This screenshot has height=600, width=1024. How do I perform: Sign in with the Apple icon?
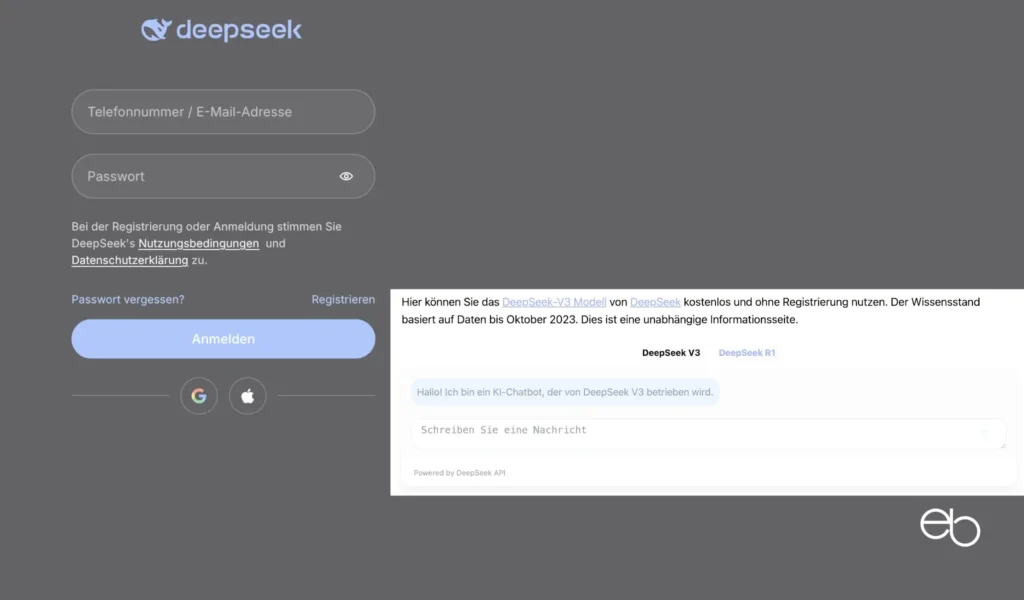pyautogui.click(x=247, y=395)
